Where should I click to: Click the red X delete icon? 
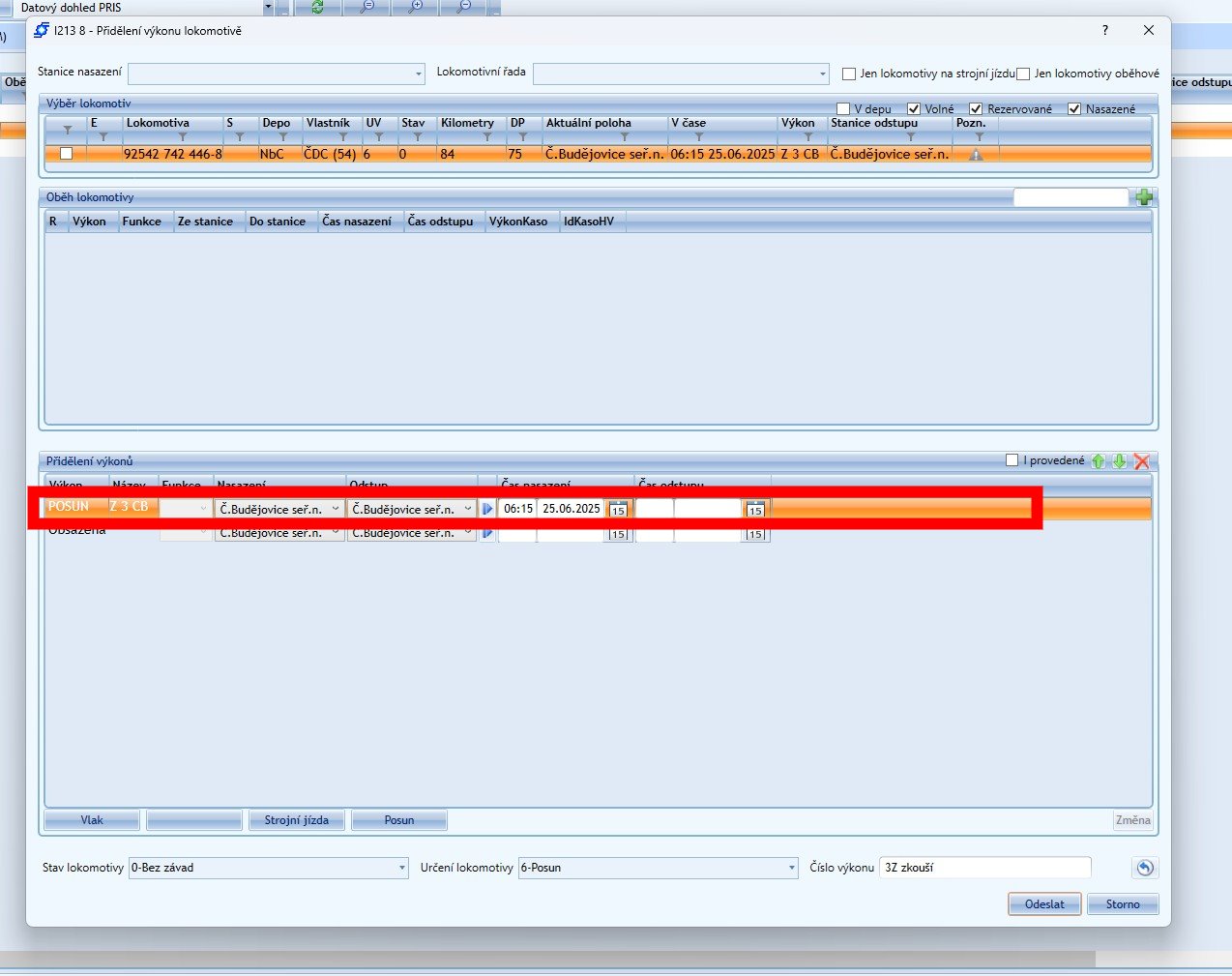1142,461
